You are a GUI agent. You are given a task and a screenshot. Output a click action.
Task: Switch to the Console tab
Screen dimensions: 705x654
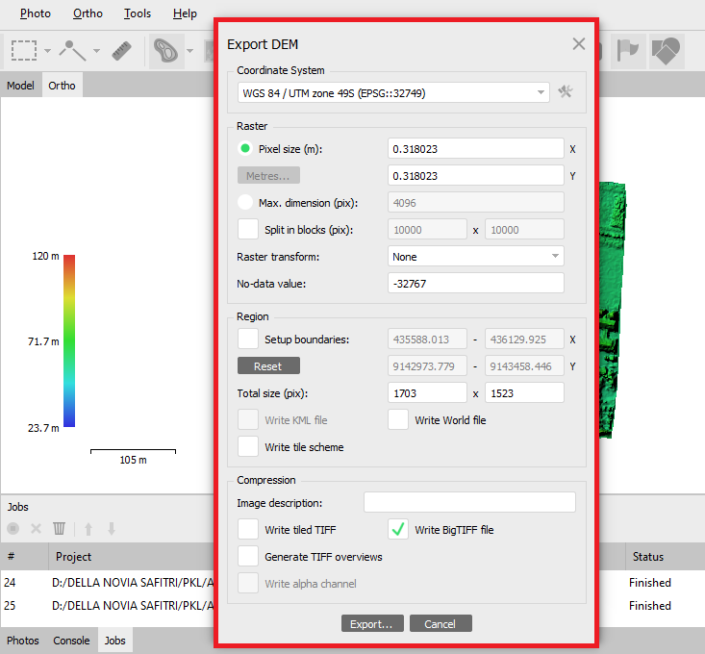click(x=71, y=640)
